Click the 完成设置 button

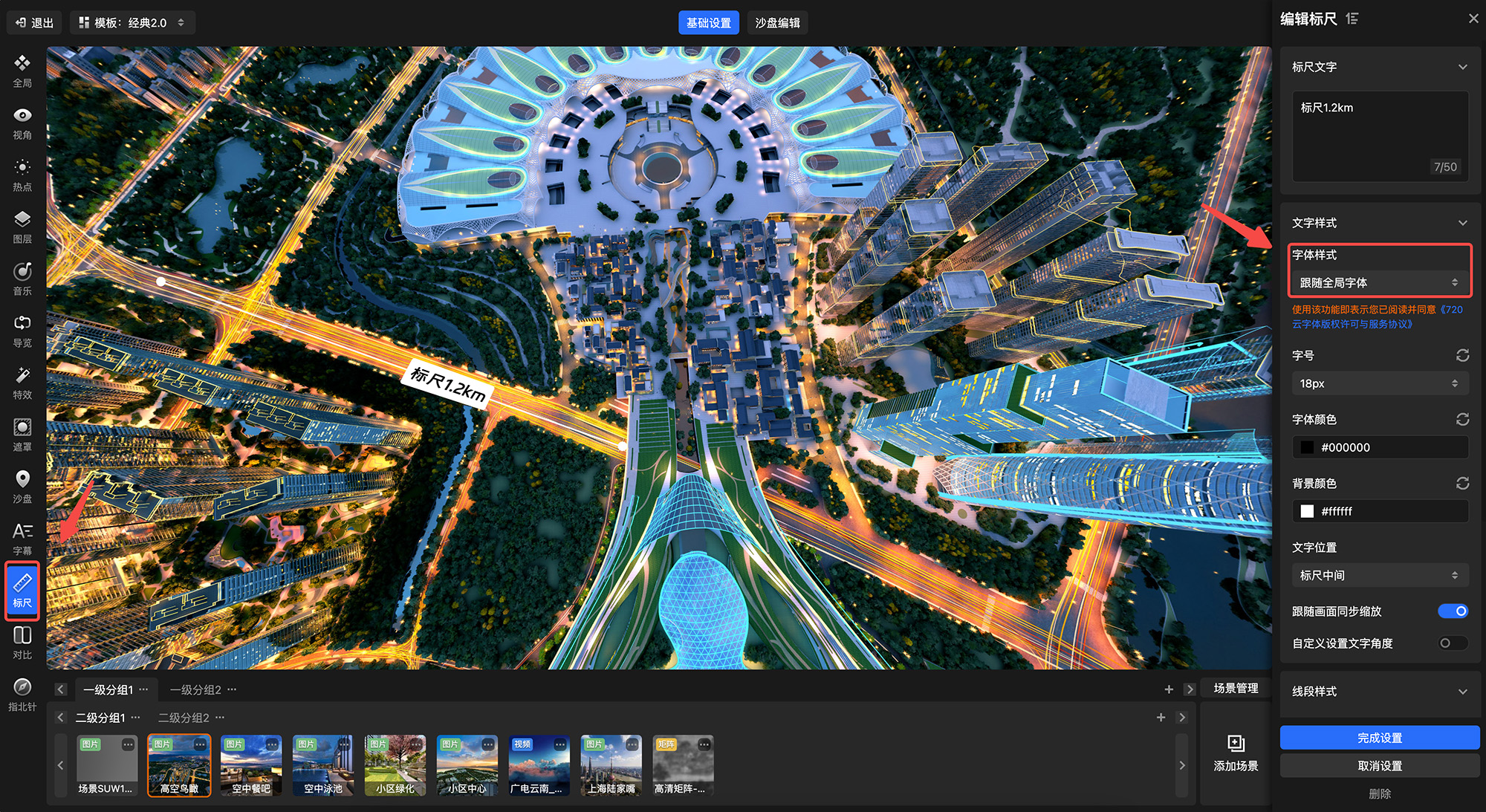click(1379, 738)
